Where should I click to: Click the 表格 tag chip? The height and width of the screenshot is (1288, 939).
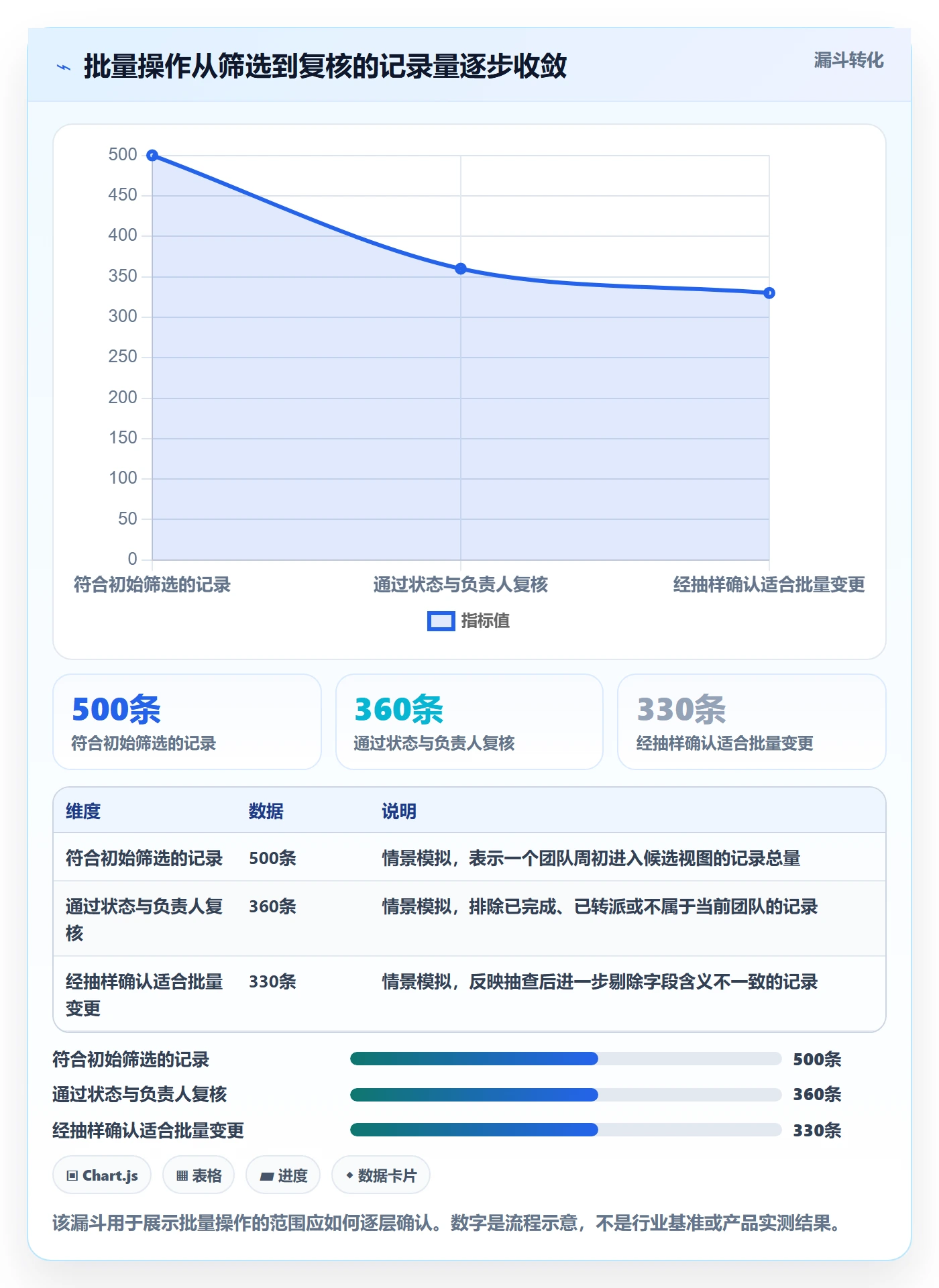[x=199, y=1175]
